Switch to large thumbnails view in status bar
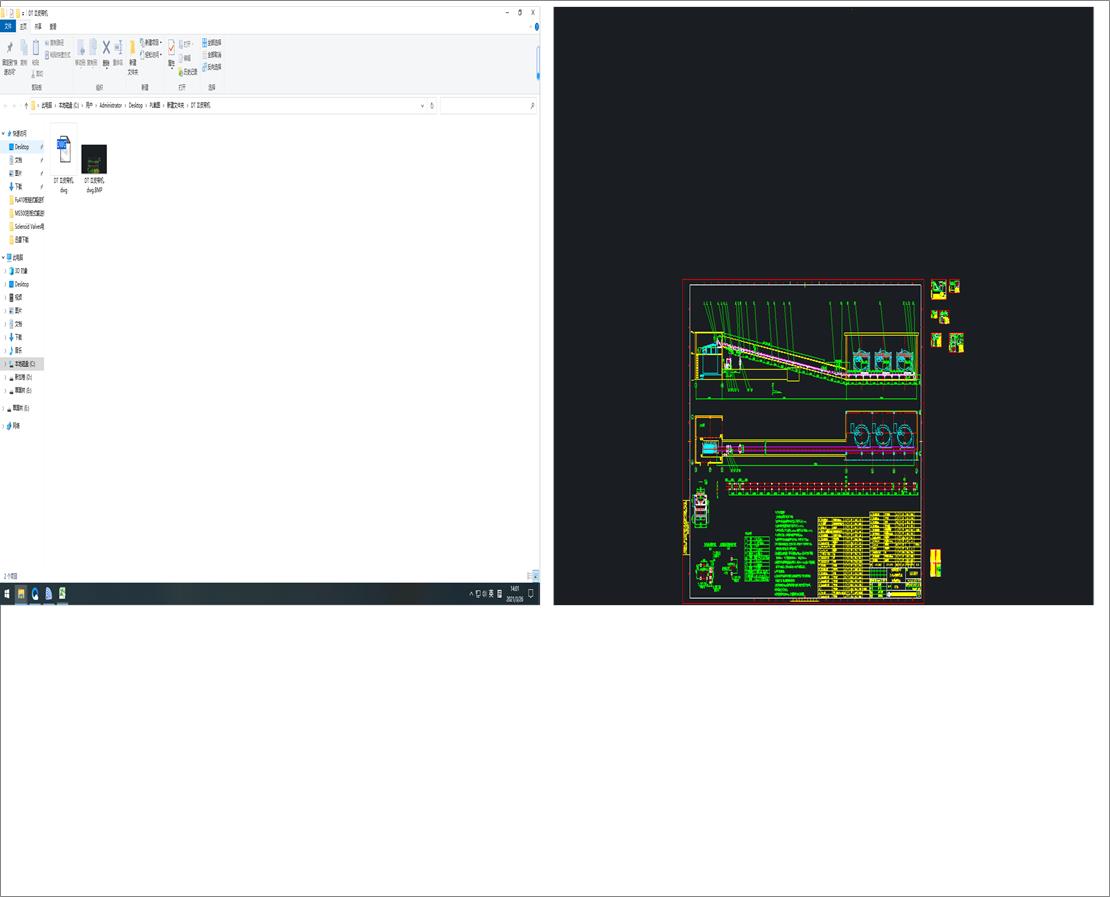This screenshot has width=1110, height=897. 535,576
